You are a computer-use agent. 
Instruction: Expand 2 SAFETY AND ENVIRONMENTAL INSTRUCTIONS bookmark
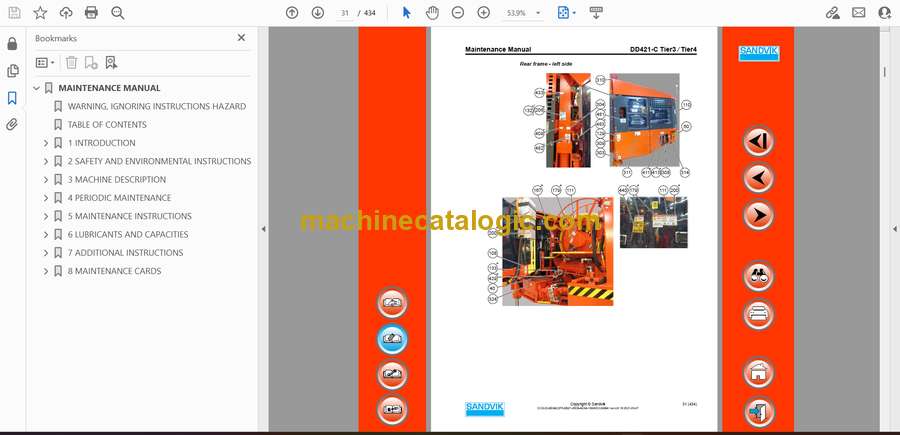coord(46,161)
